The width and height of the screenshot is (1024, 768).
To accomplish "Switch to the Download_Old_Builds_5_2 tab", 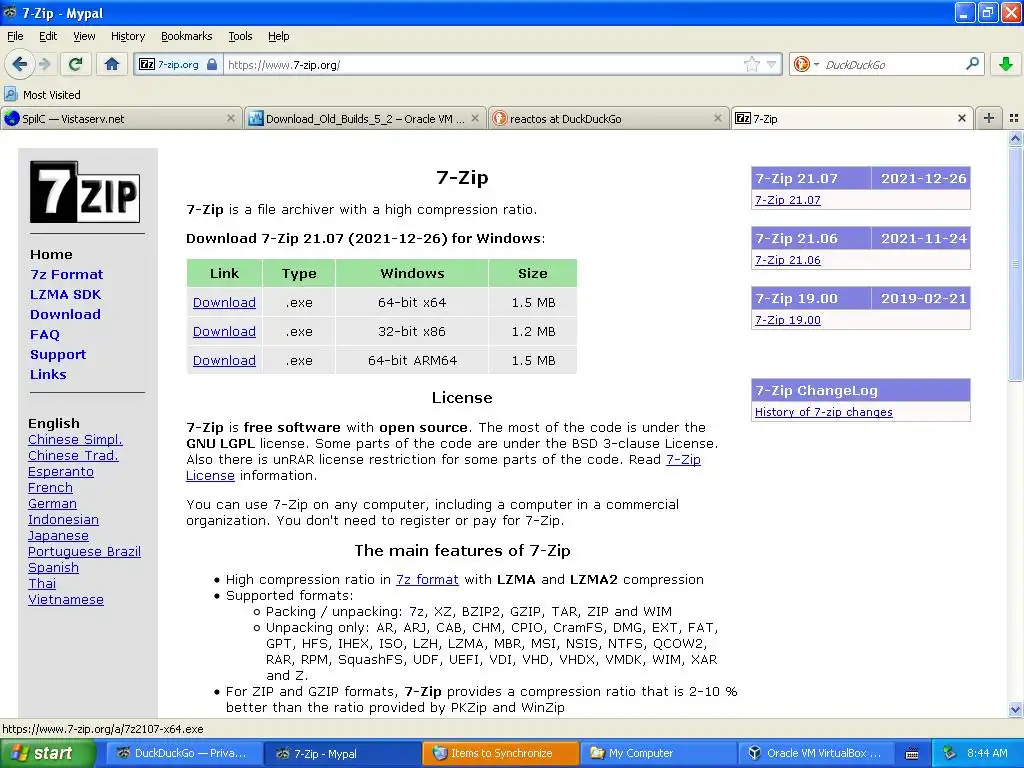I will click(x=365, y=118).
